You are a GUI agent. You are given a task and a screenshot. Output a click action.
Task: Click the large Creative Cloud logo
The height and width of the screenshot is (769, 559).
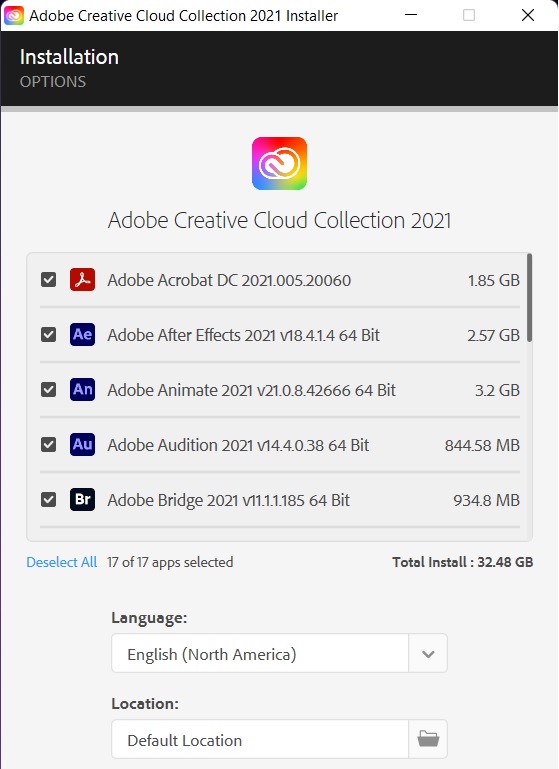pos(280,163)
